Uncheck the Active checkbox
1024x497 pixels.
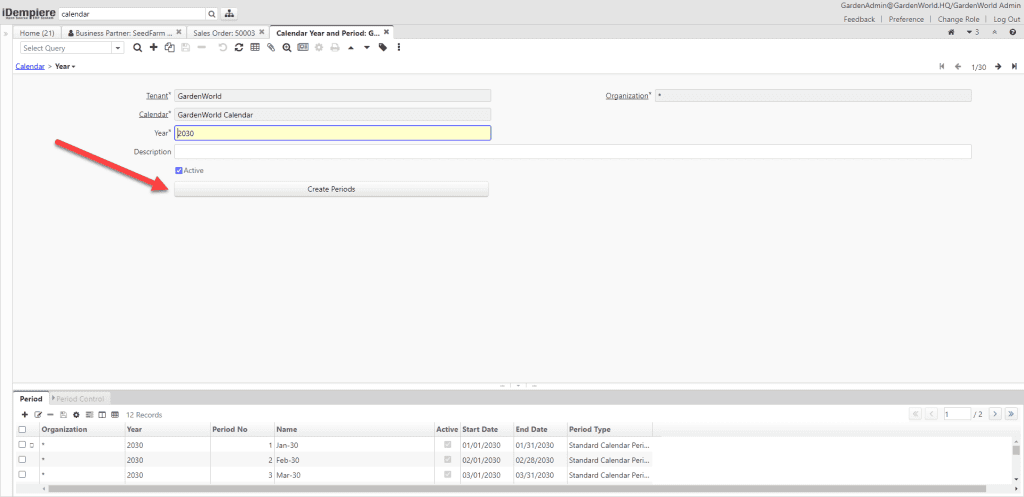click(x=179, y=171)
